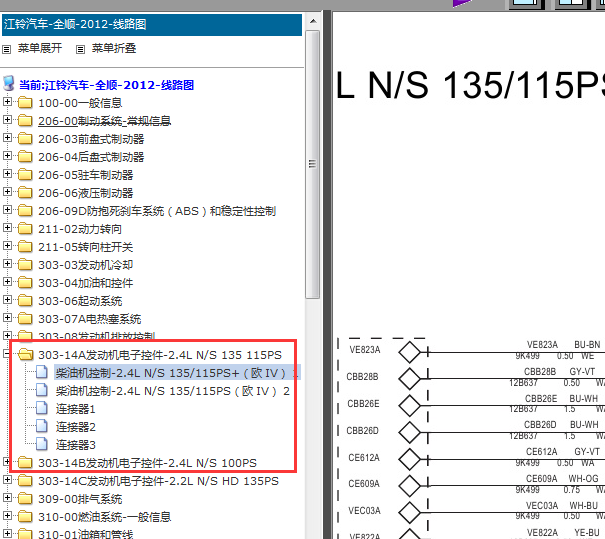
Task: Click the folder icon for 303-06起动系统
Action: tap(25, 300)
